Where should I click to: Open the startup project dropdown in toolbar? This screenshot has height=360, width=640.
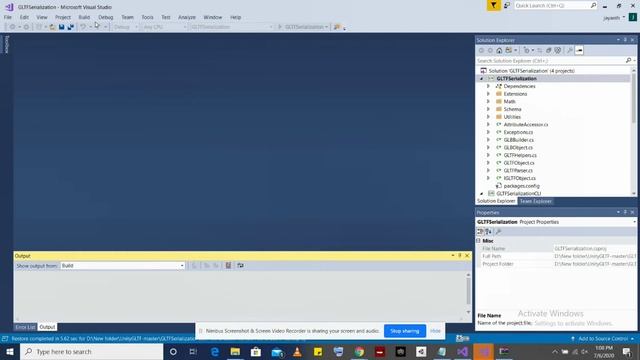pyautogui.click(x=231, y=27)
